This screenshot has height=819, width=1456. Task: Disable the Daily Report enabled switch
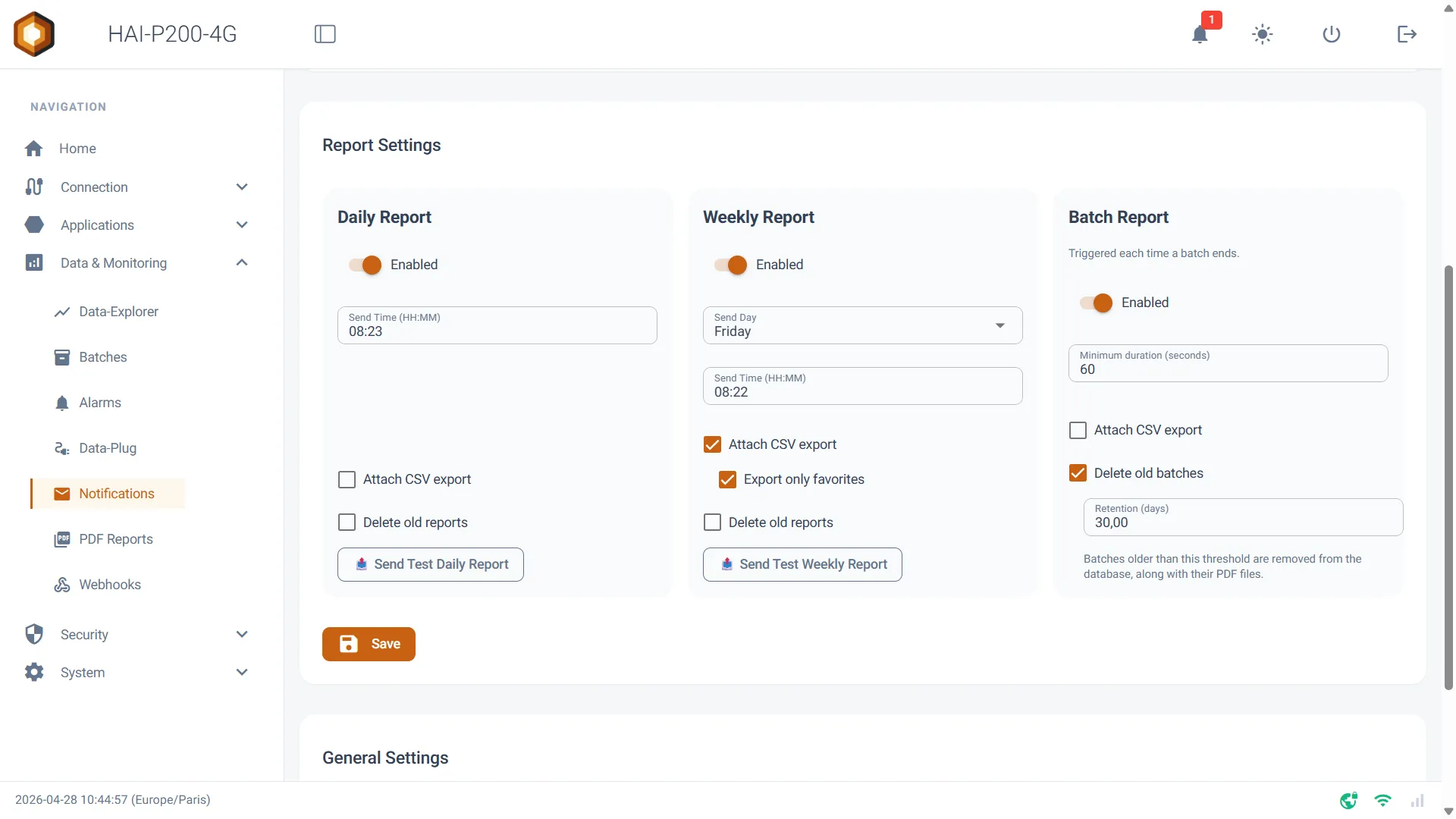366,265
